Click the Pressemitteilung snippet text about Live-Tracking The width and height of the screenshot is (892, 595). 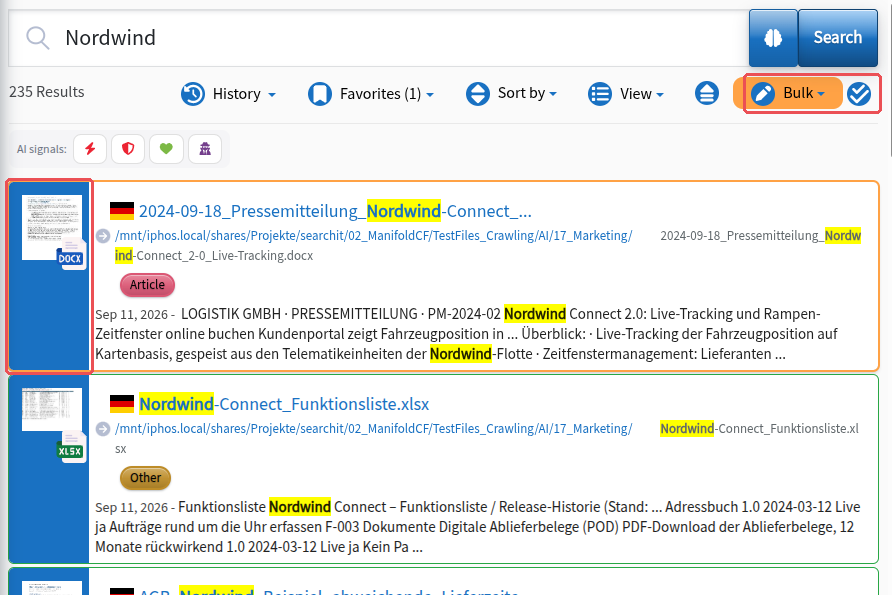click(466, 334)
